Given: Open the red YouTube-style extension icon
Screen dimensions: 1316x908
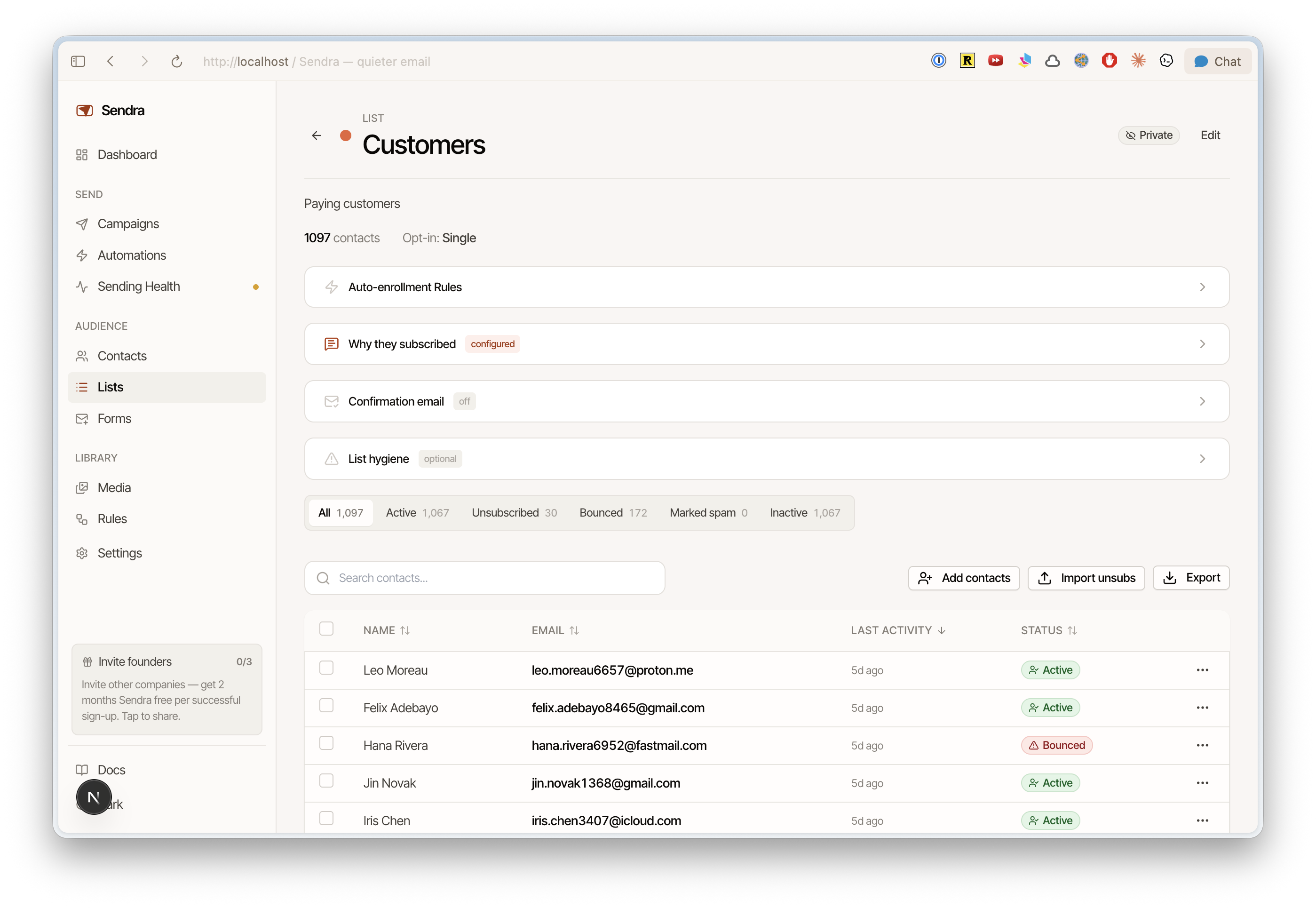Looking at the screenshot, I should click(995, 60).
